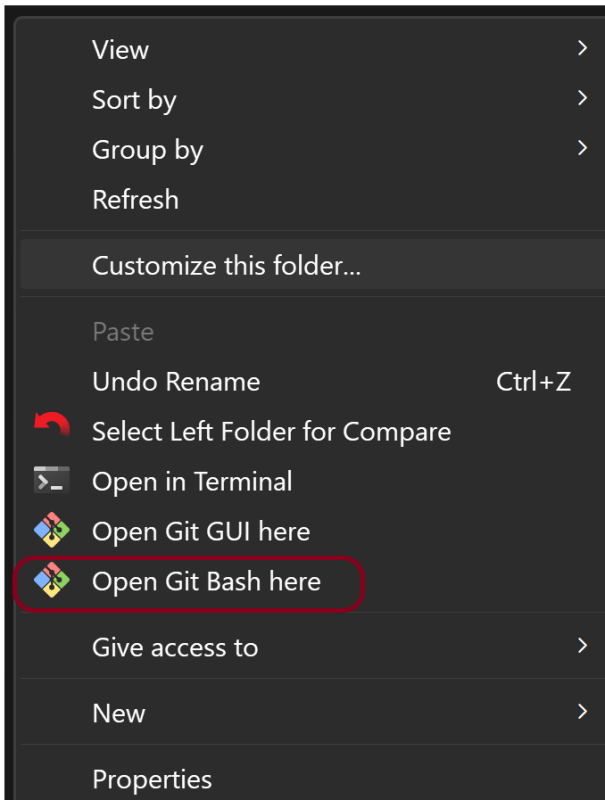The height and width of the screenshot is (800, 605).
Task: Expand the Sort by submenu chevron
Action: [x=582, y=98]
